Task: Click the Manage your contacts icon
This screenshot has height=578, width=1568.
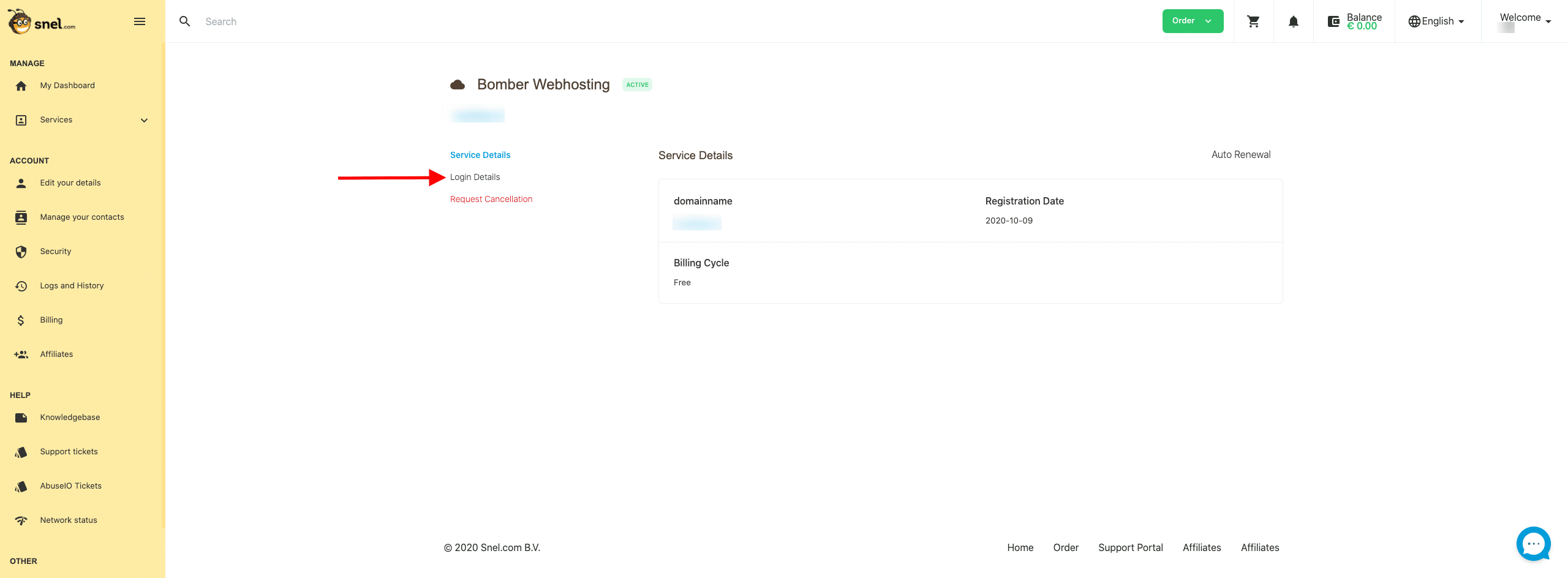Action: 21,217
